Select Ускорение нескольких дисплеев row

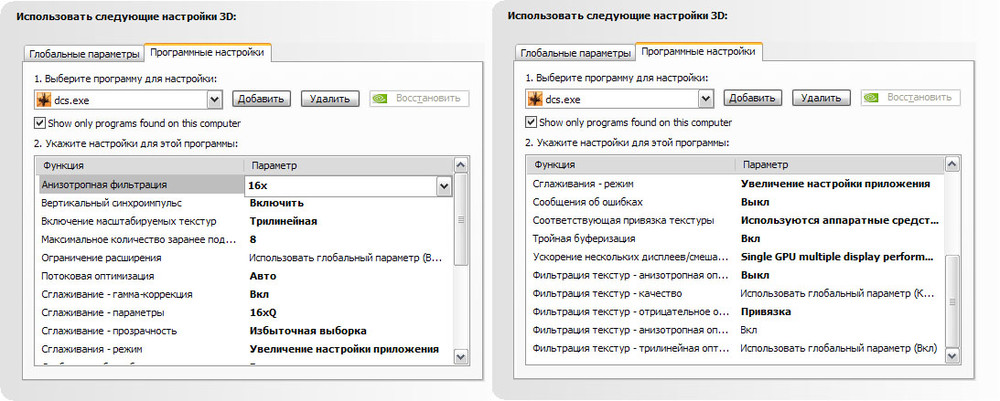(736, 257)
